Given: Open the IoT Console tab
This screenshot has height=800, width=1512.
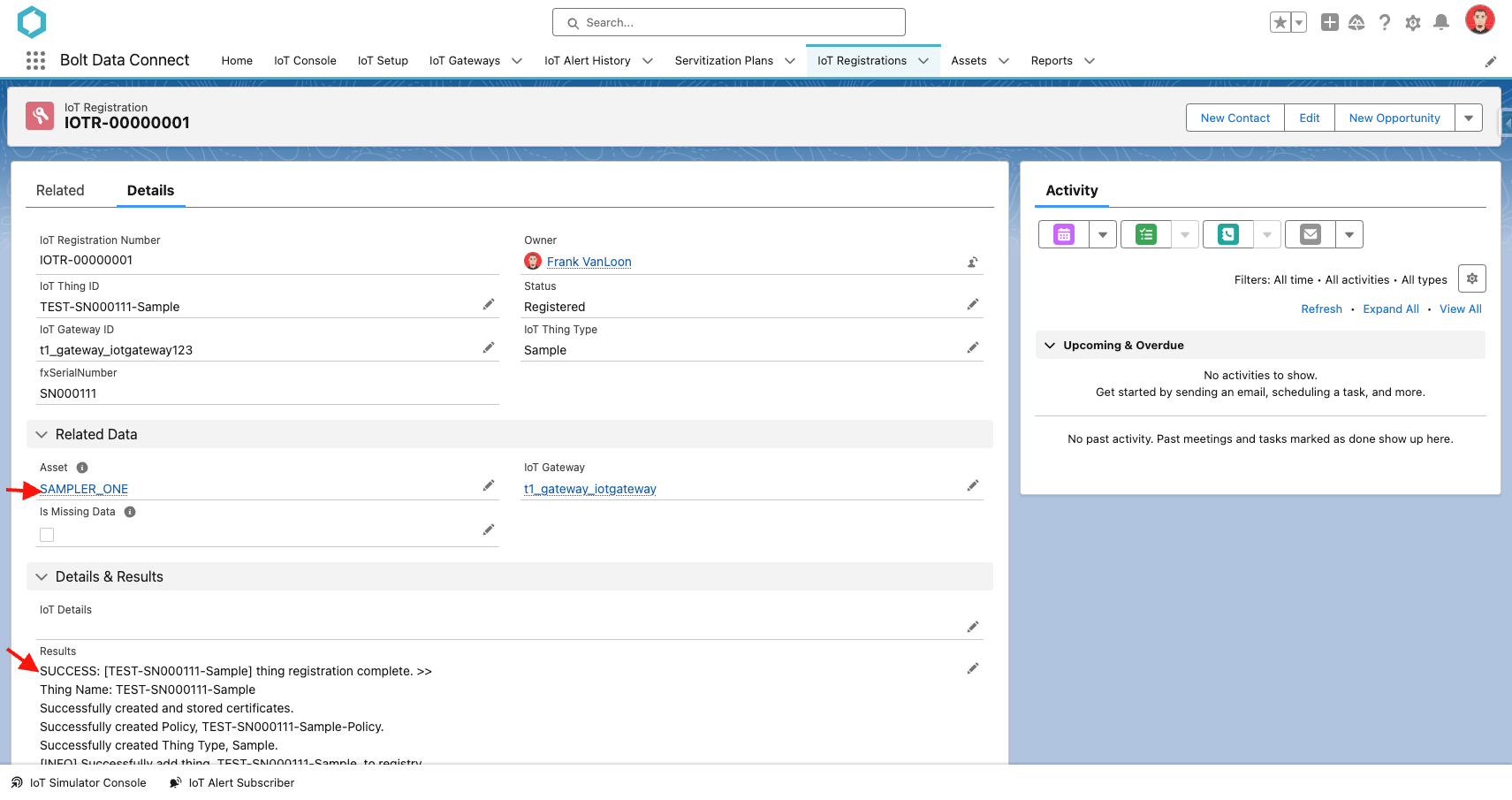Looking at the screenshot, I should [305, 61].
